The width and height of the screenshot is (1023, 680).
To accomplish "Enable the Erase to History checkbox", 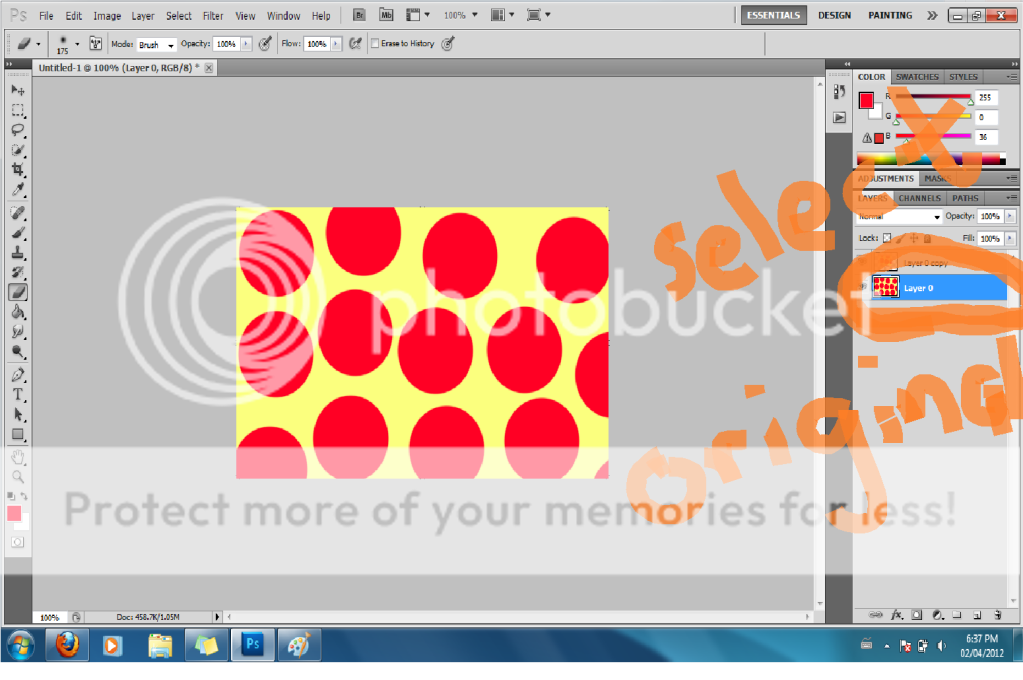I will pyautogui.click(x=375, y=44).
